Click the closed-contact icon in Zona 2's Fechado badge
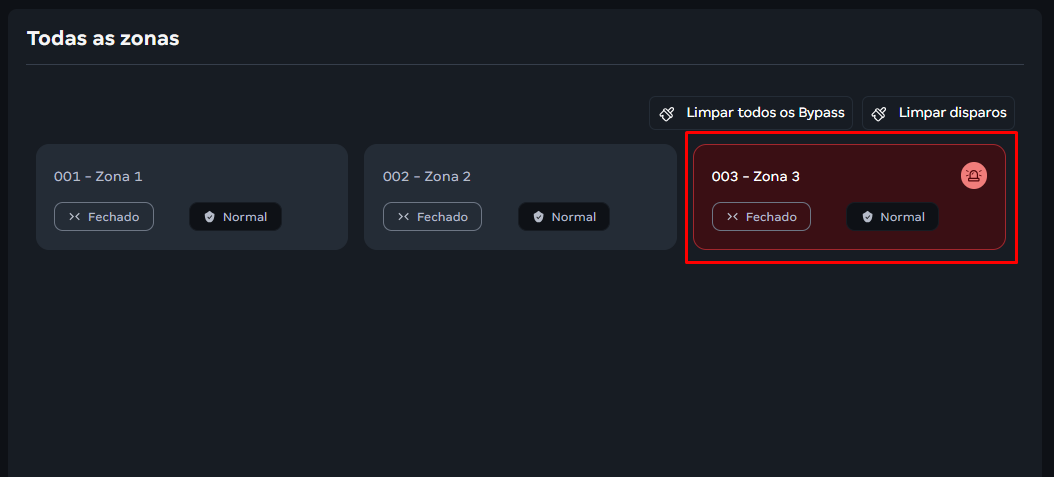Image resolution: width=1054 pixels, height=477 pixels. [x=403, y=217]
